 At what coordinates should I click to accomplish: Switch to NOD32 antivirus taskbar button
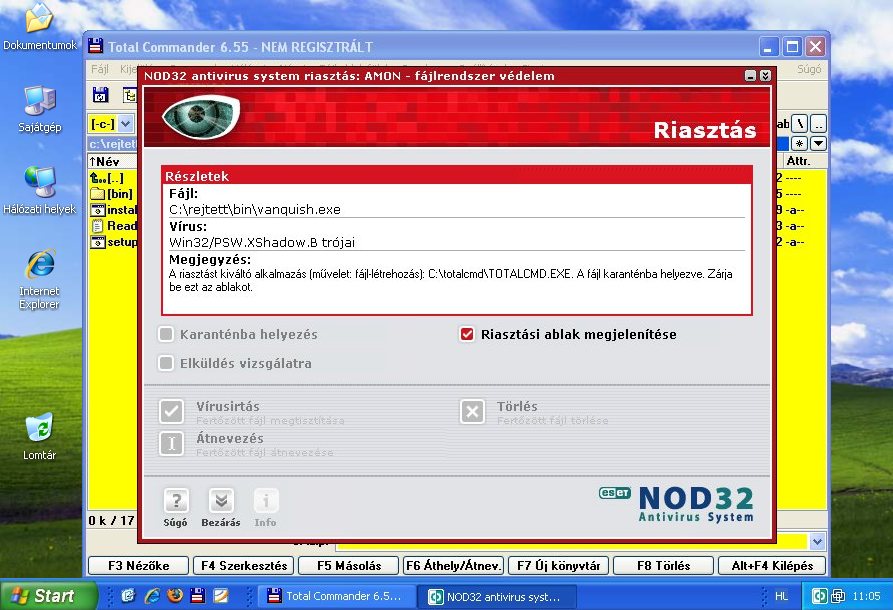(x=497, y=597)
